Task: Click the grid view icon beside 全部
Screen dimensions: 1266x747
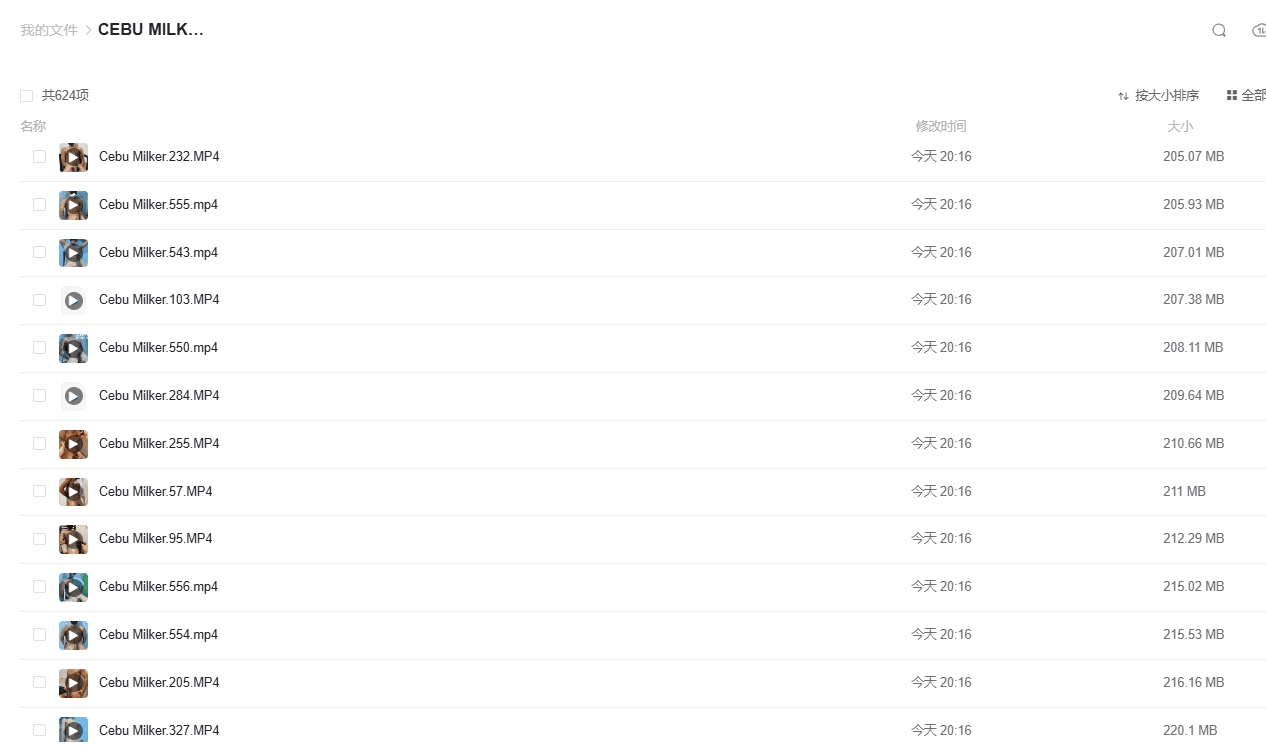Action: coord(1232,96)
